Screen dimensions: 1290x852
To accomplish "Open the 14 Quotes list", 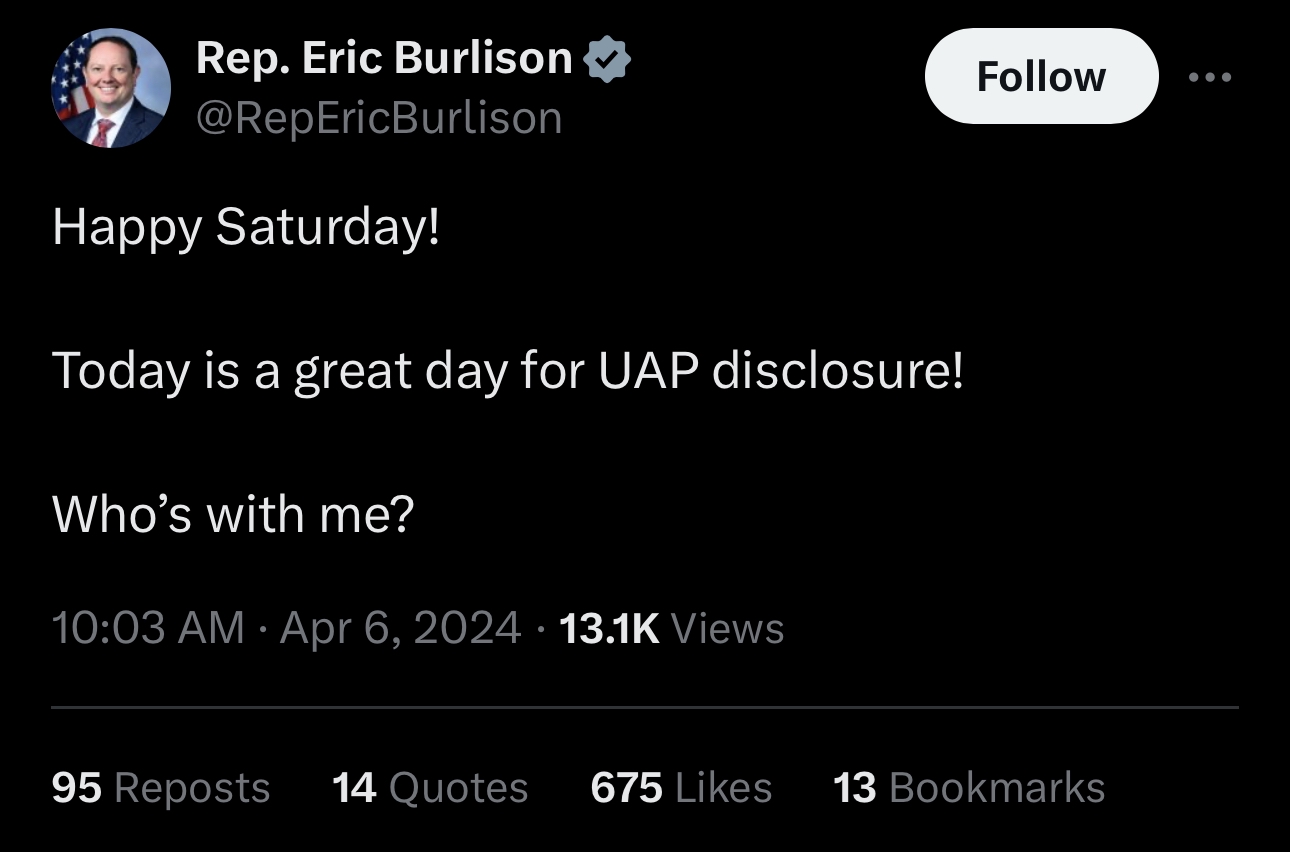I will coord(429,788).
